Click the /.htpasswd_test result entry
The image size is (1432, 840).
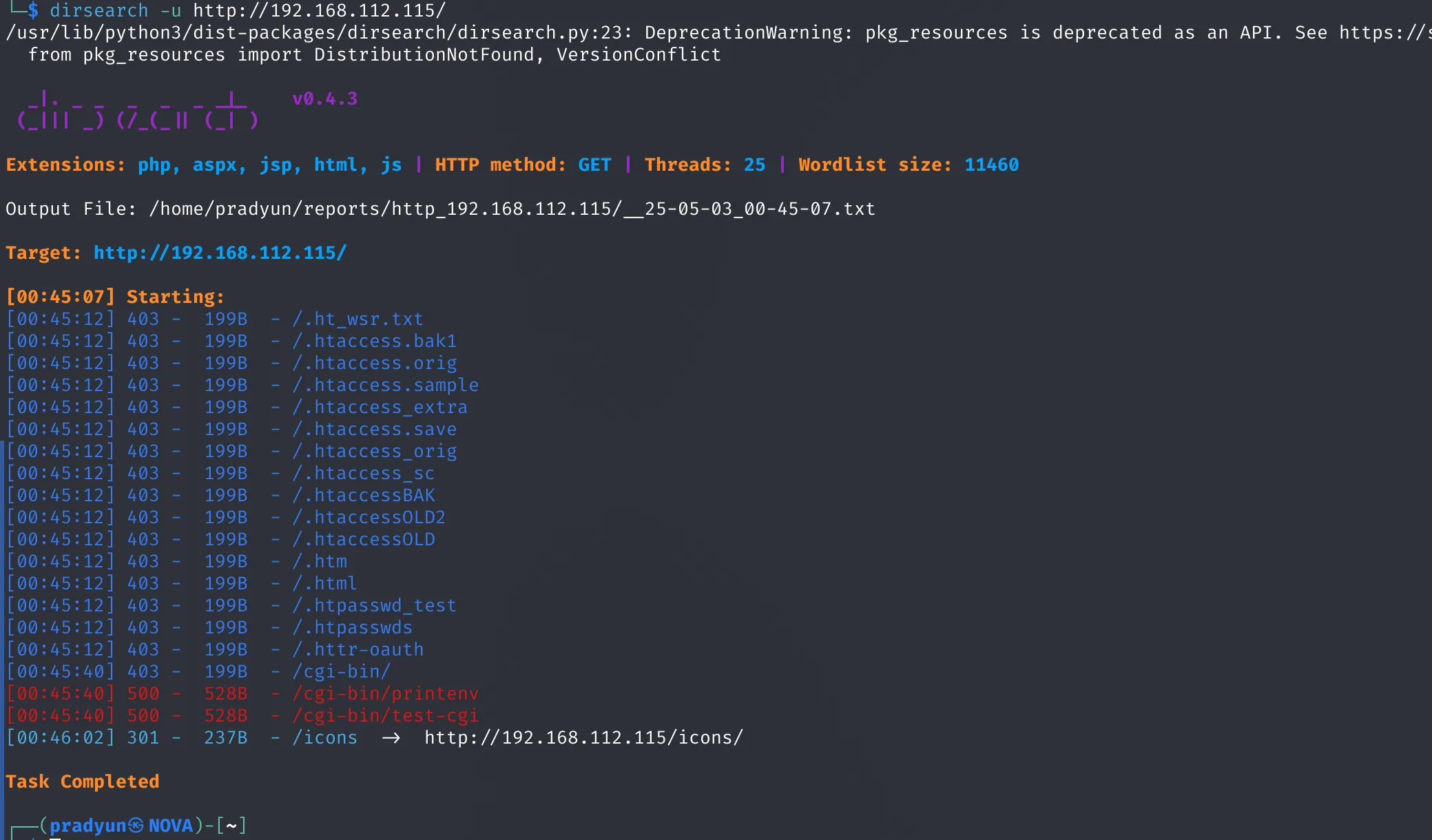(374, 605)
